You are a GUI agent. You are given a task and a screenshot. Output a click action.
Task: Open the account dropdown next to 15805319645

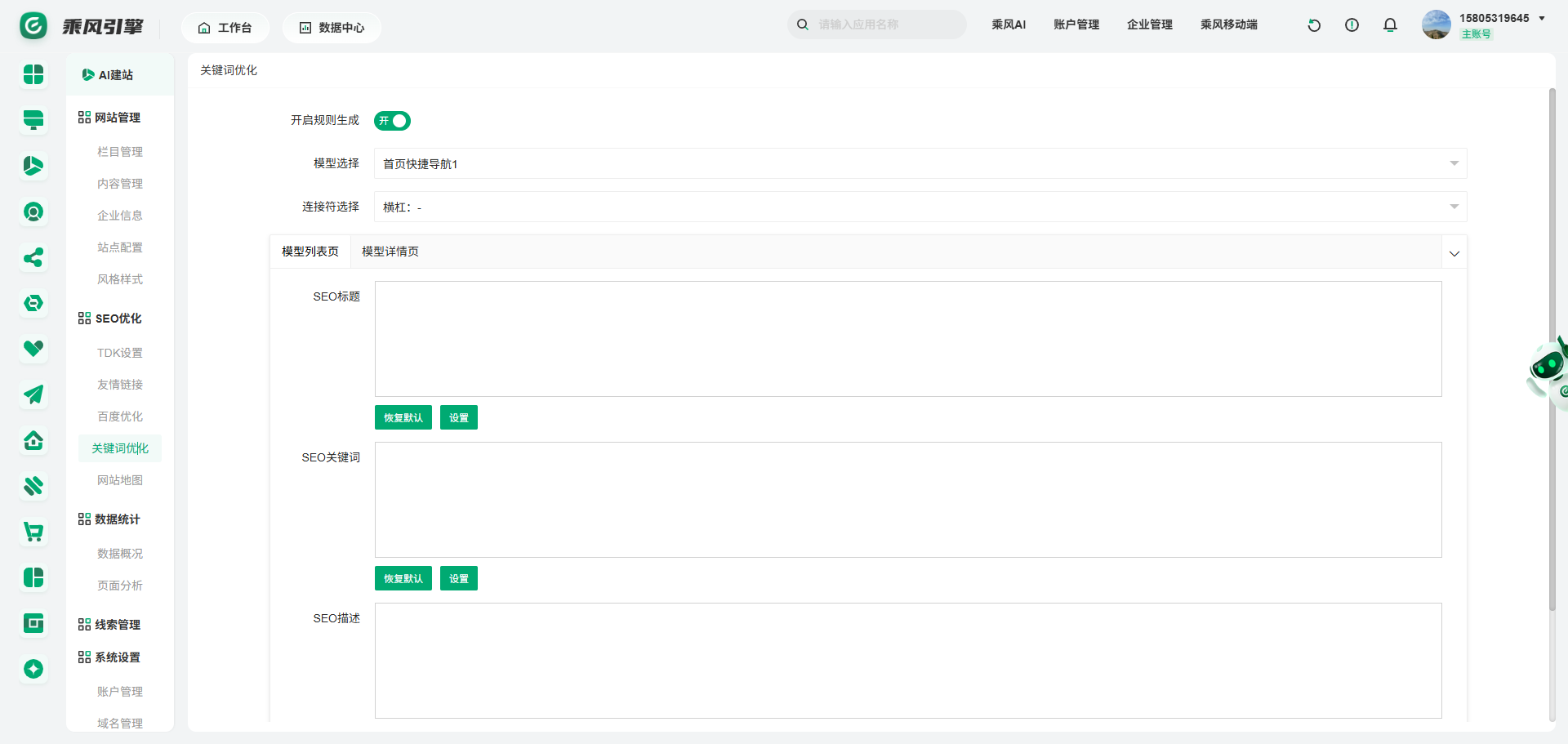click(x=1541, y=19)
